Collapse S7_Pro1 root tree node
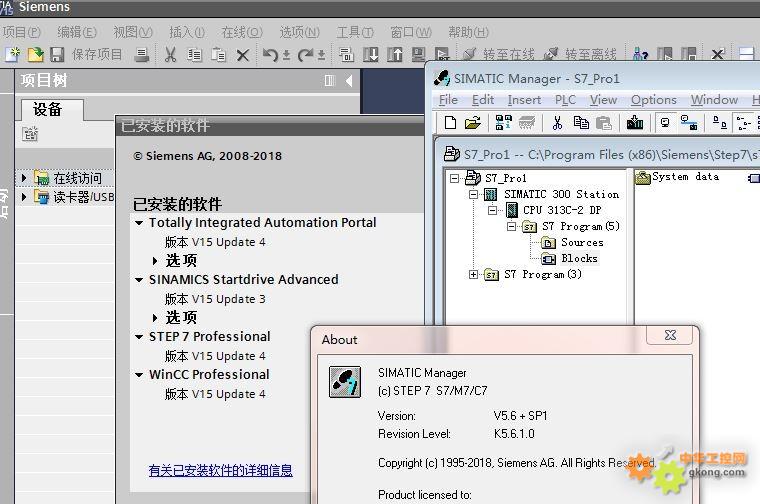The height and width of the screenshot is (504, 760). (x=454, y=178)
